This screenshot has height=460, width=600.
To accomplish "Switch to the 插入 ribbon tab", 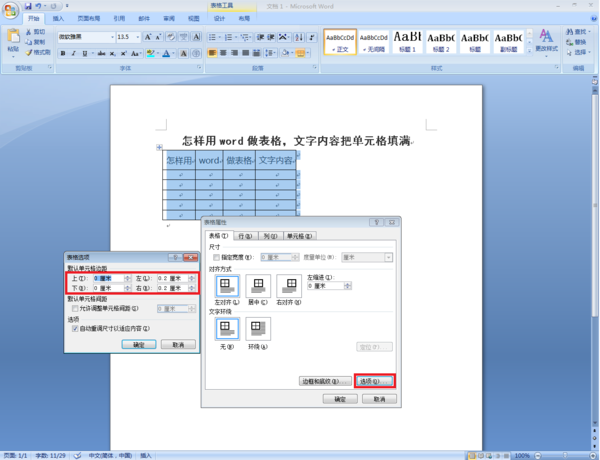I will coord(58,18).
